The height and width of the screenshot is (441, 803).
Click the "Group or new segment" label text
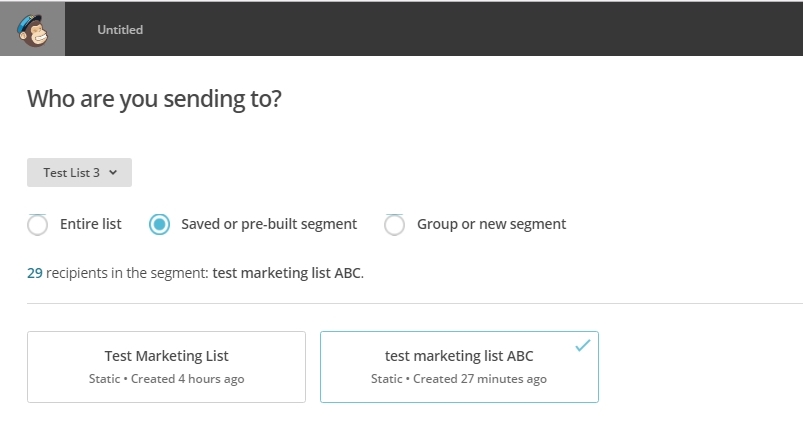click(491, 224)
